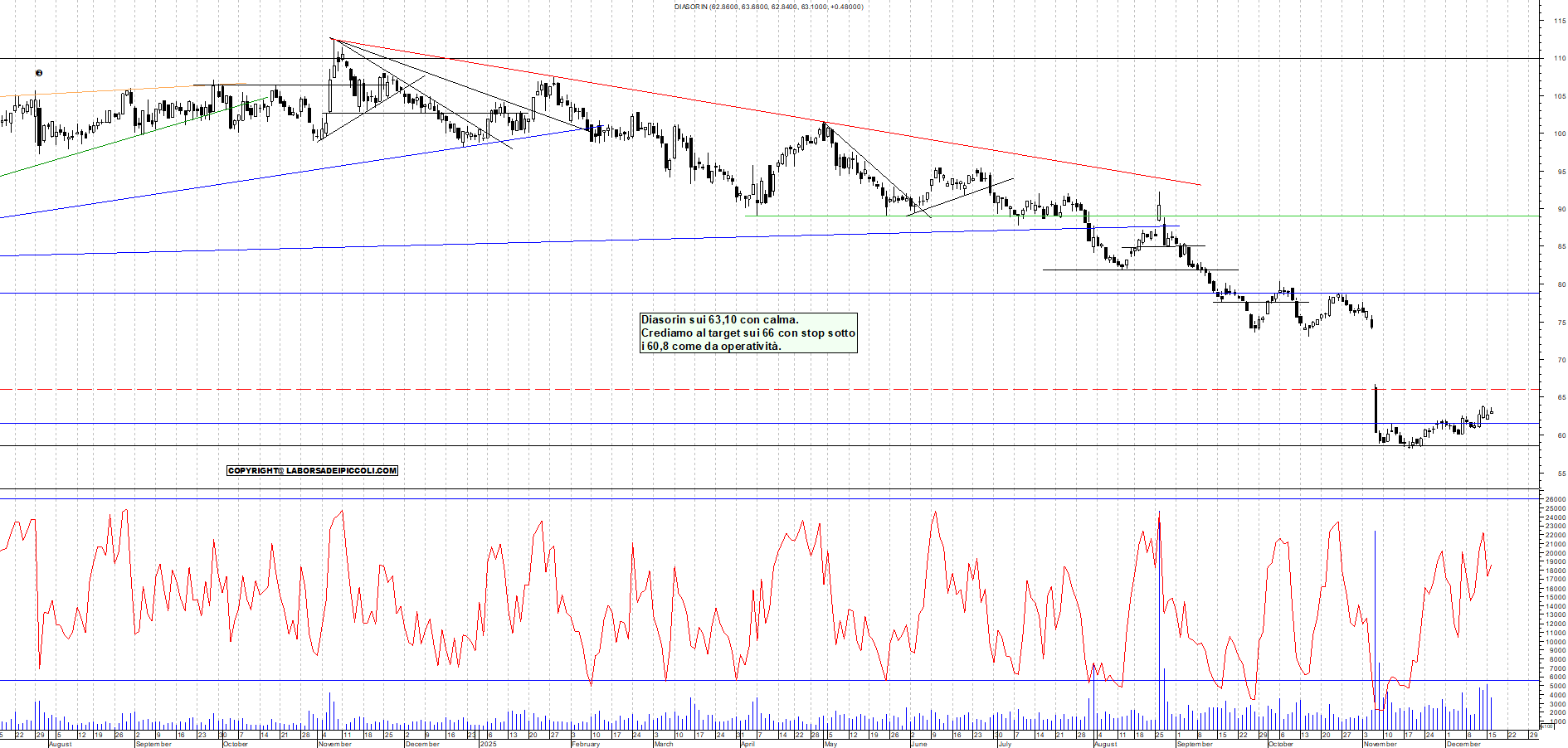The width and height of the screenshot is (1568, 748).
Task: Select the 2025 year label on time axis
Action: [x=488, y=744]
